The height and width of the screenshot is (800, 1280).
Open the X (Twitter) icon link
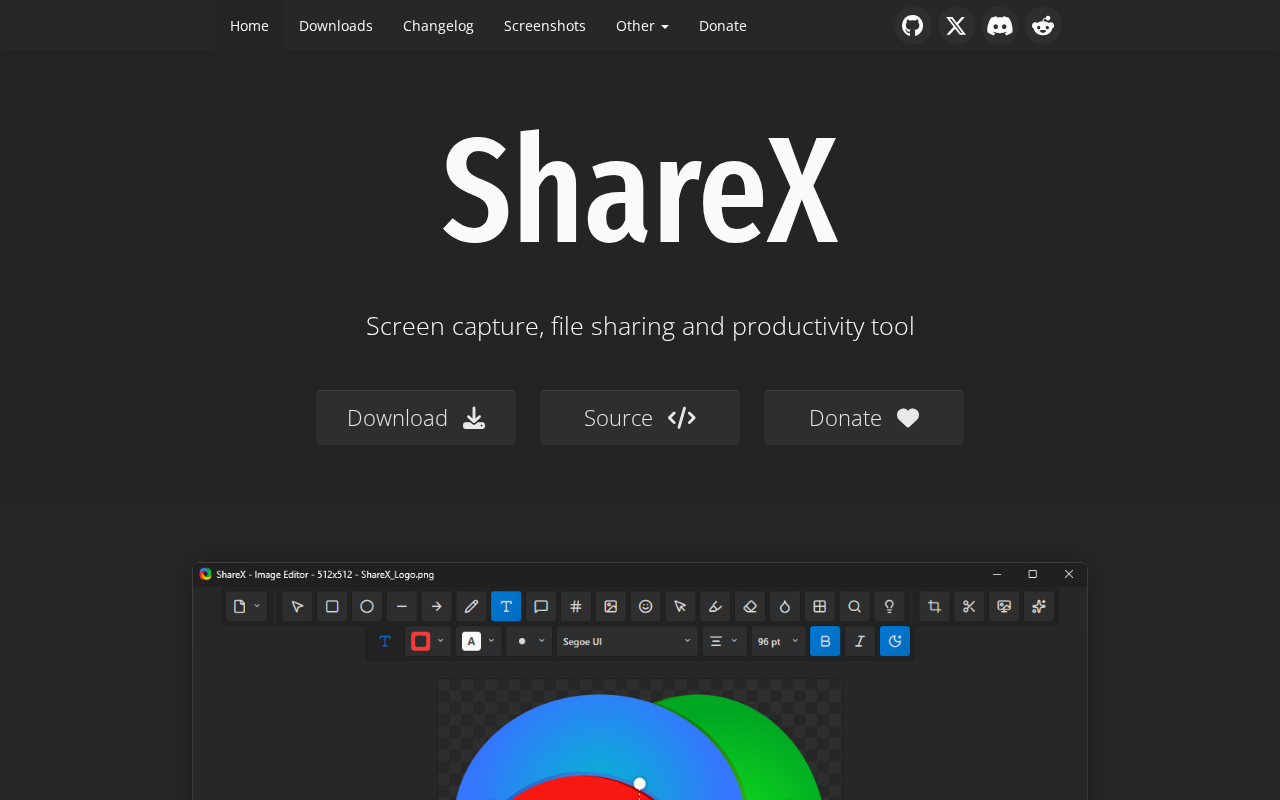point(956,26)
